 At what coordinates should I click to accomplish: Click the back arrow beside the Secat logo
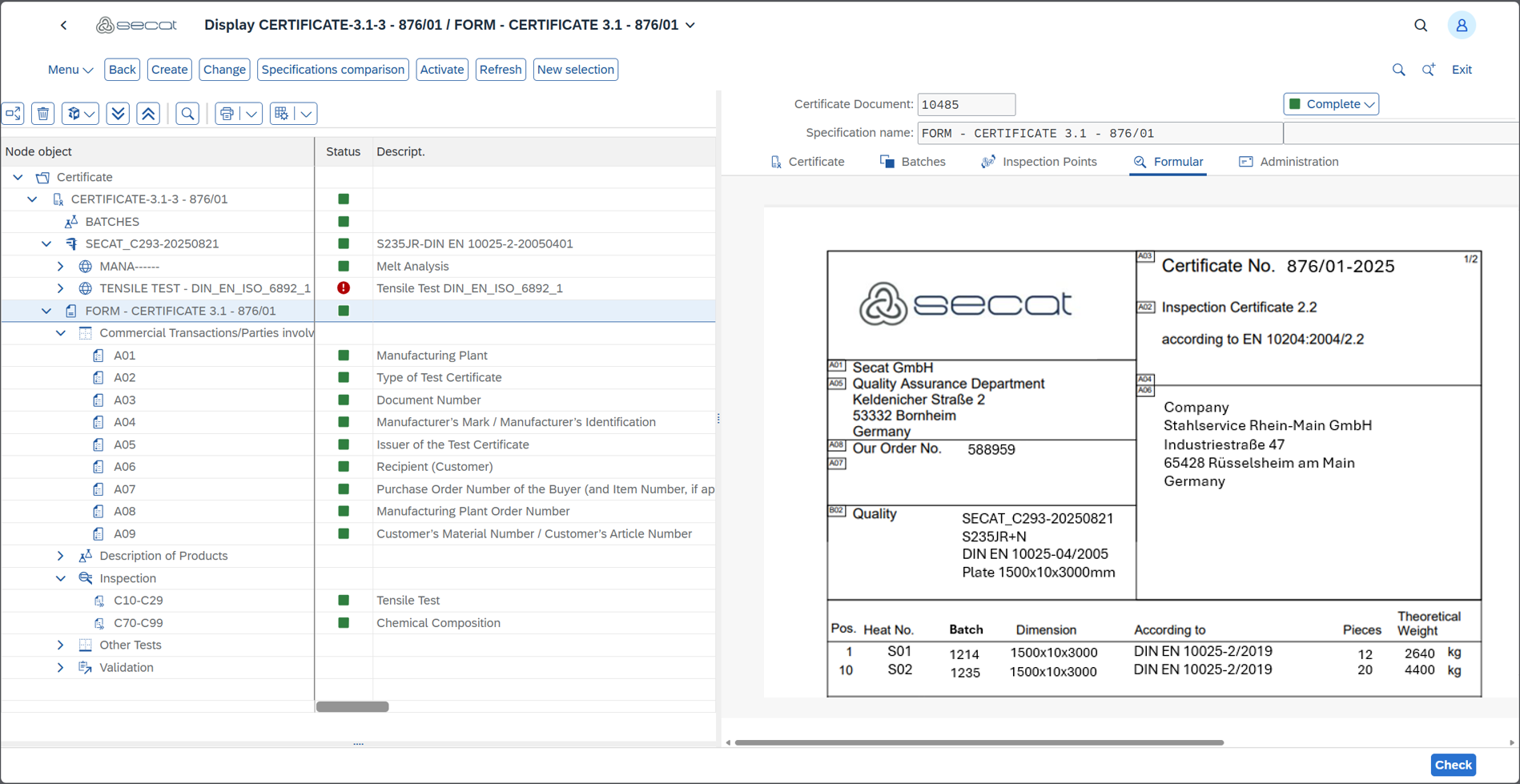pyautogui.click(x=64, y=26)
